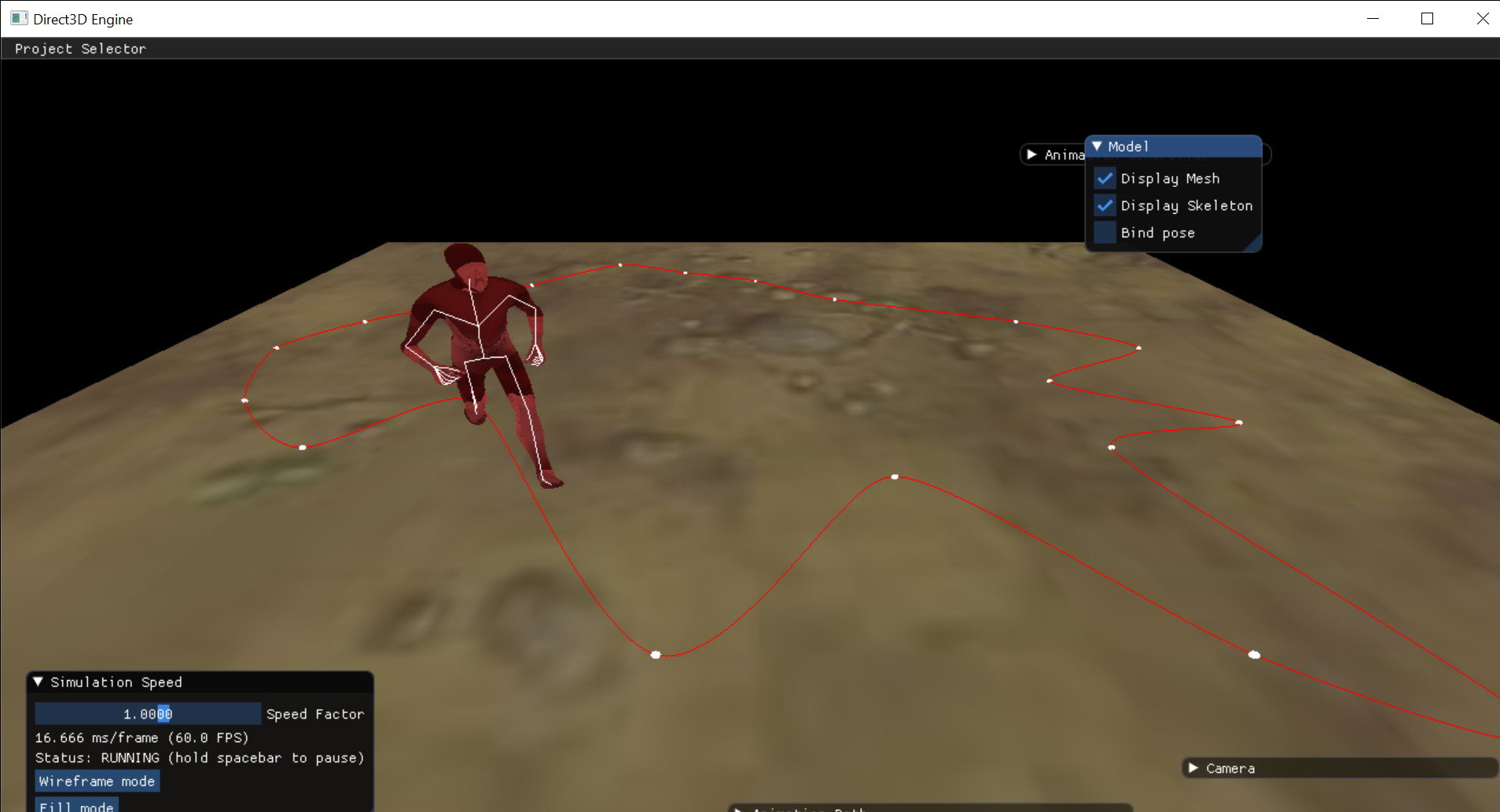
Task: Enable the Bind pose option
Action: click(x=1104, y=233)
